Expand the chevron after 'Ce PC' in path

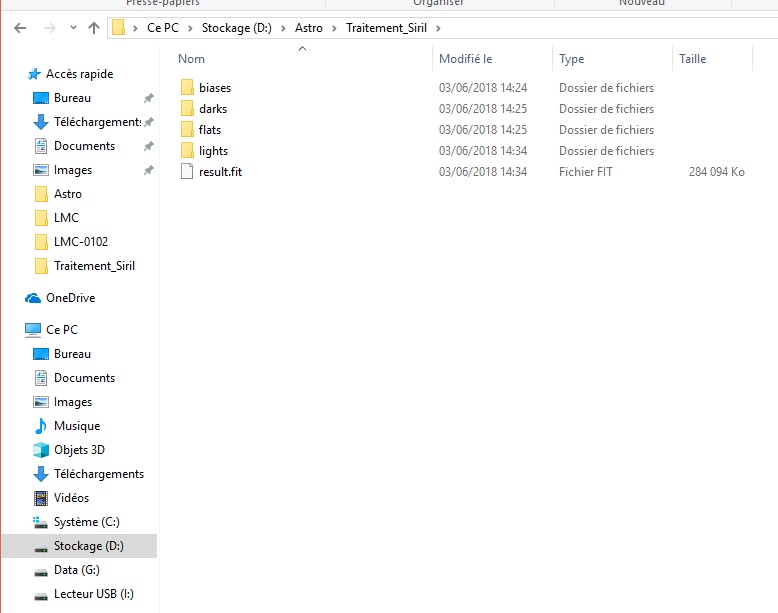[x=190, y=28]
